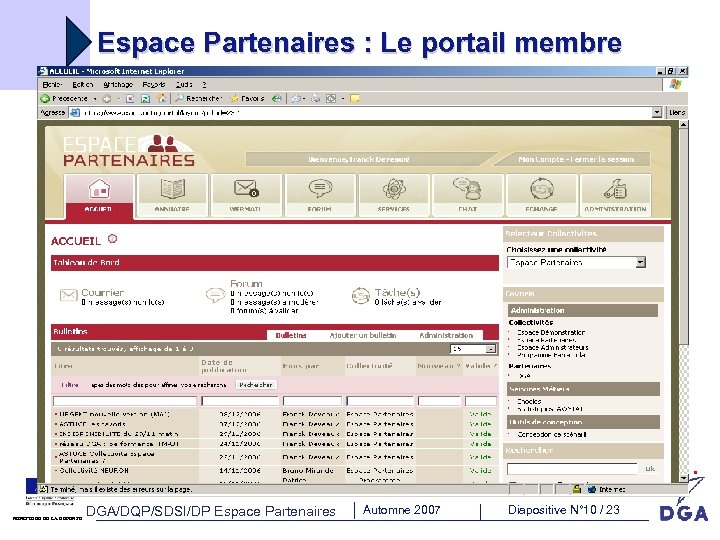Open the Choisissez une collectivité dropdown
Image resolution: width=720 pixels, height=540 pixels.
[x=640, y=262]
